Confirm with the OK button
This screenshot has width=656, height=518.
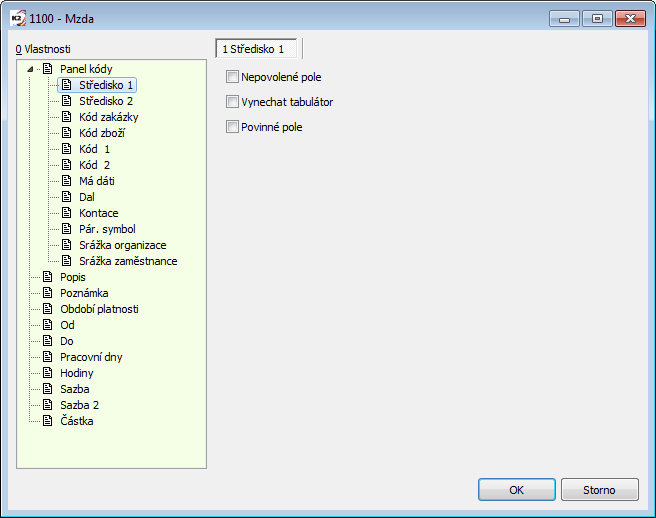(516, 490)
